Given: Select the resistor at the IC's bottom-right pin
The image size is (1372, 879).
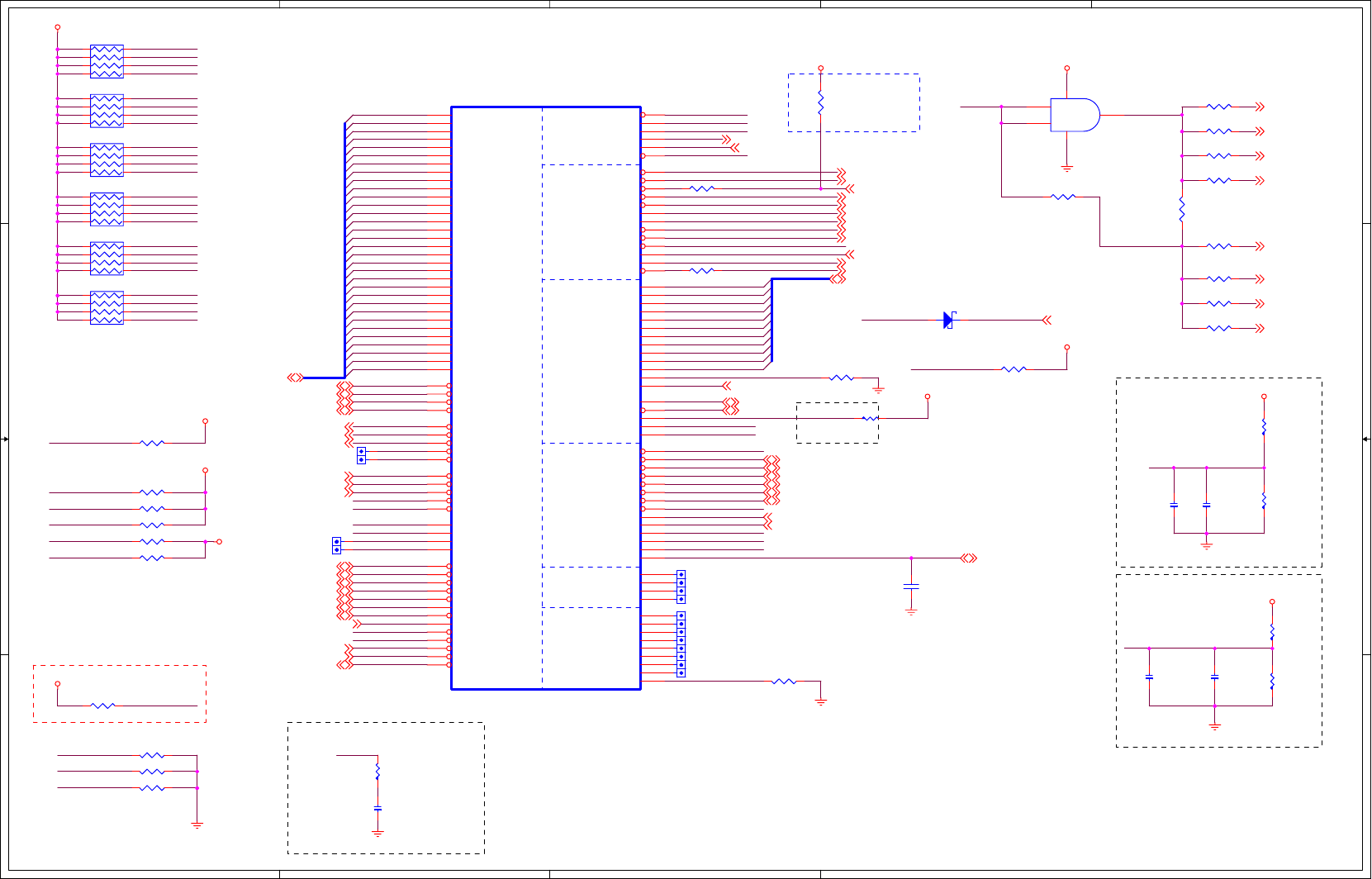Looking at the screenshot, I should click(x=784, y=682).
